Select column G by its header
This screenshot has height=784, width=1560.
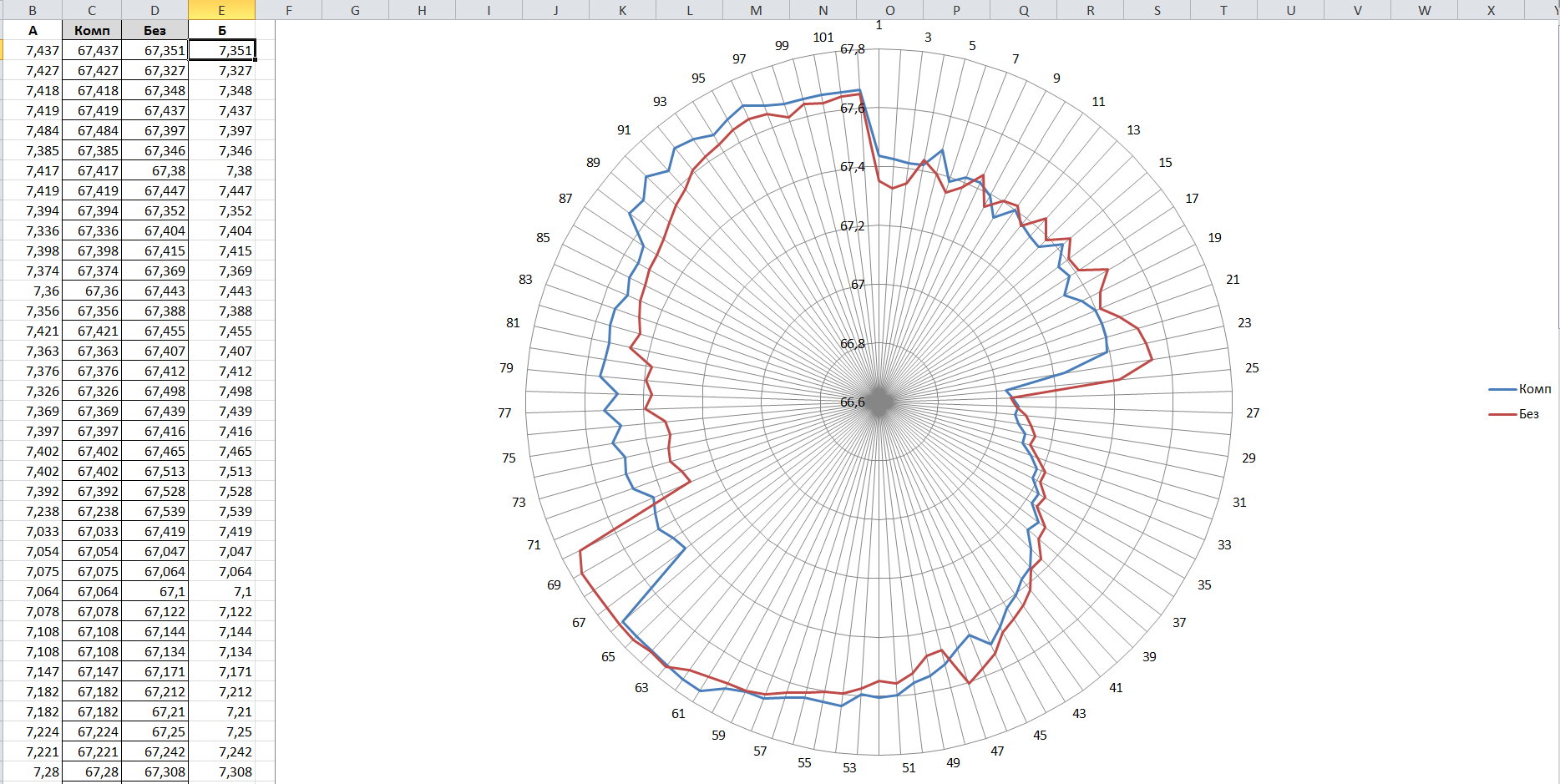click(x=356, y=10)
